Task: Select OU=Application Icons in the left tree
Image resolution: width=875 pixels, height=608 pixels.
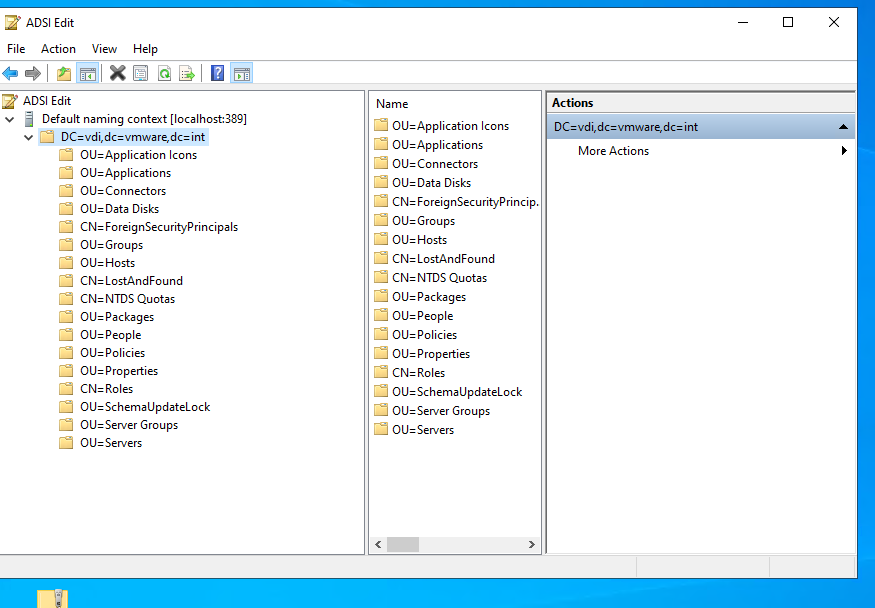Action: click(138, 155)
